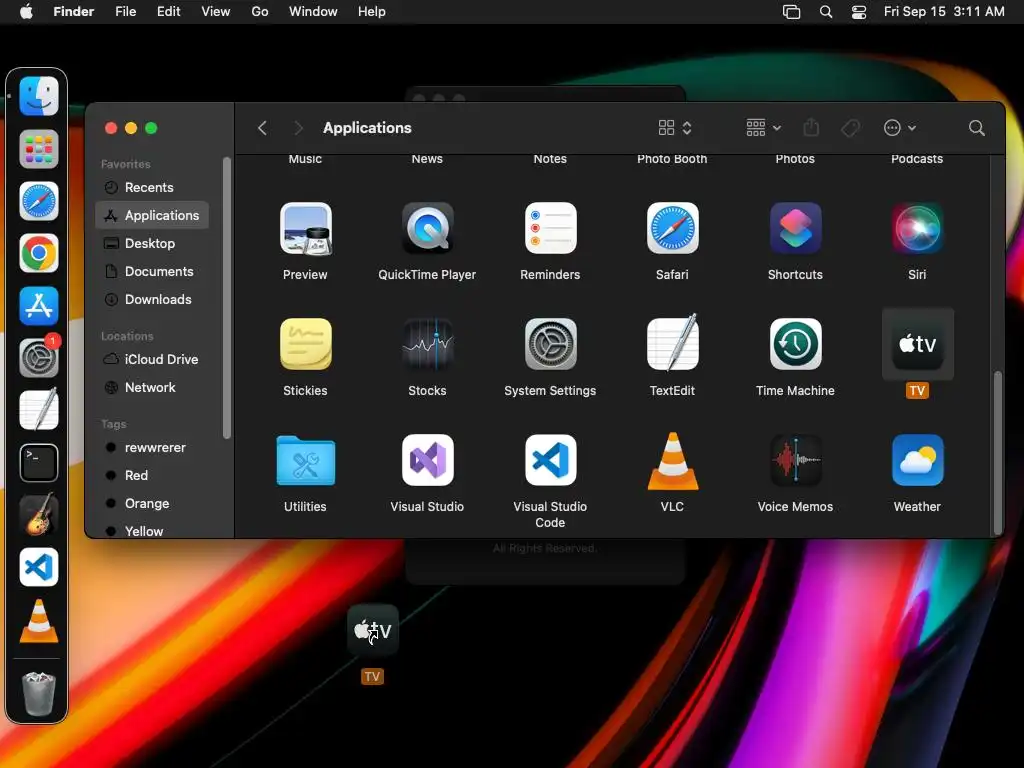Screen dimensions: 1024x768
Task: Open iCloud Drive in the sidebar
Action: point(152,360)
